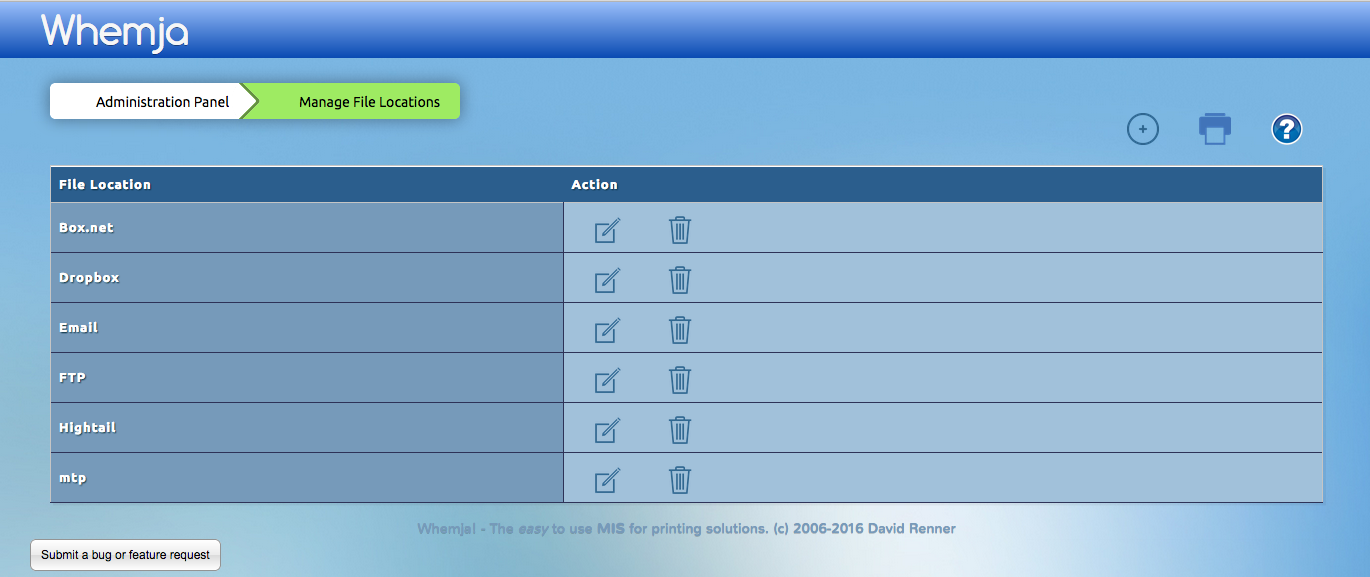This screenshot has height=577, width=1370.
Task: Click the File Location column header
Action: coord(105,185)
